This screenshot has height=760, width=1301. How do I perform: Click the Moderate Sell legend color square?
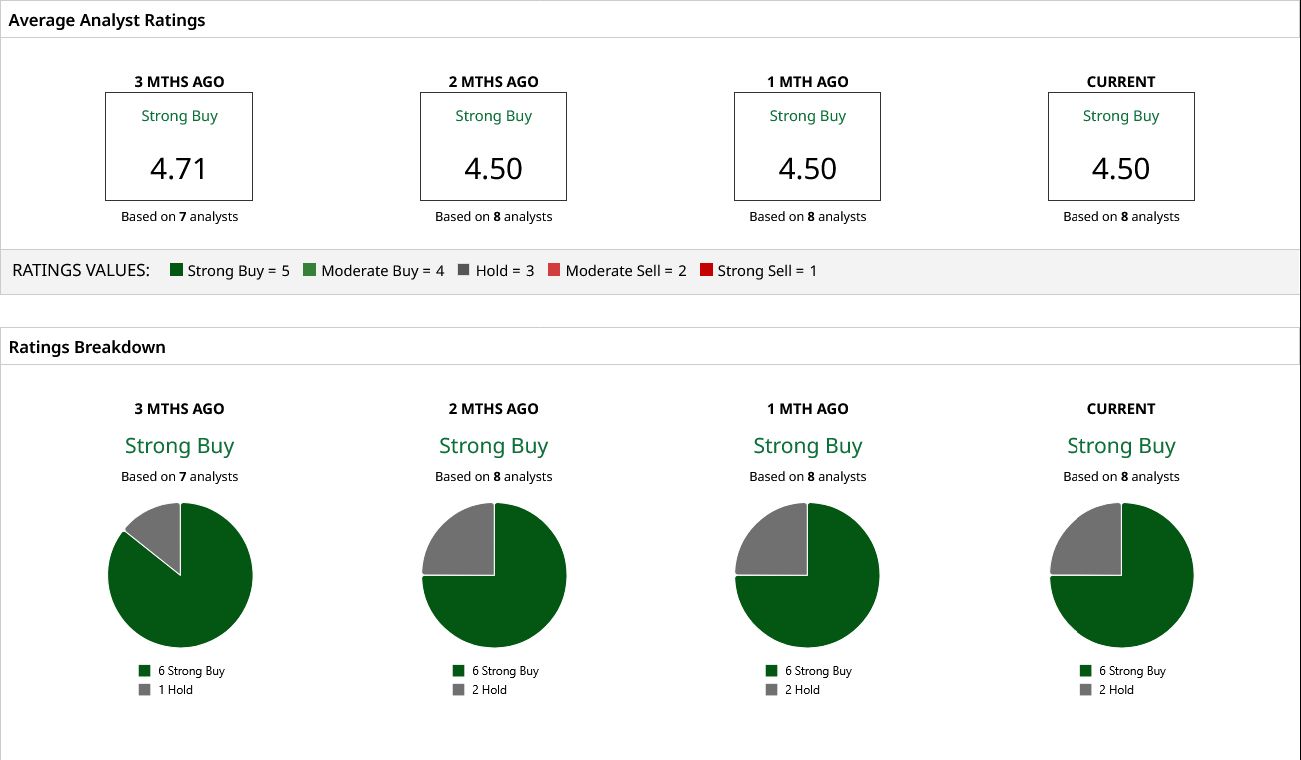point(554,270)
